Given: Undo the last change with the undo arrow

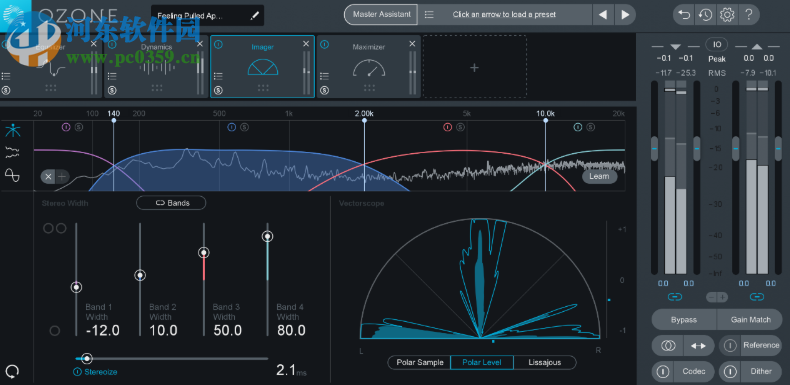Looking at the screenshot, I should pos(684,15).
